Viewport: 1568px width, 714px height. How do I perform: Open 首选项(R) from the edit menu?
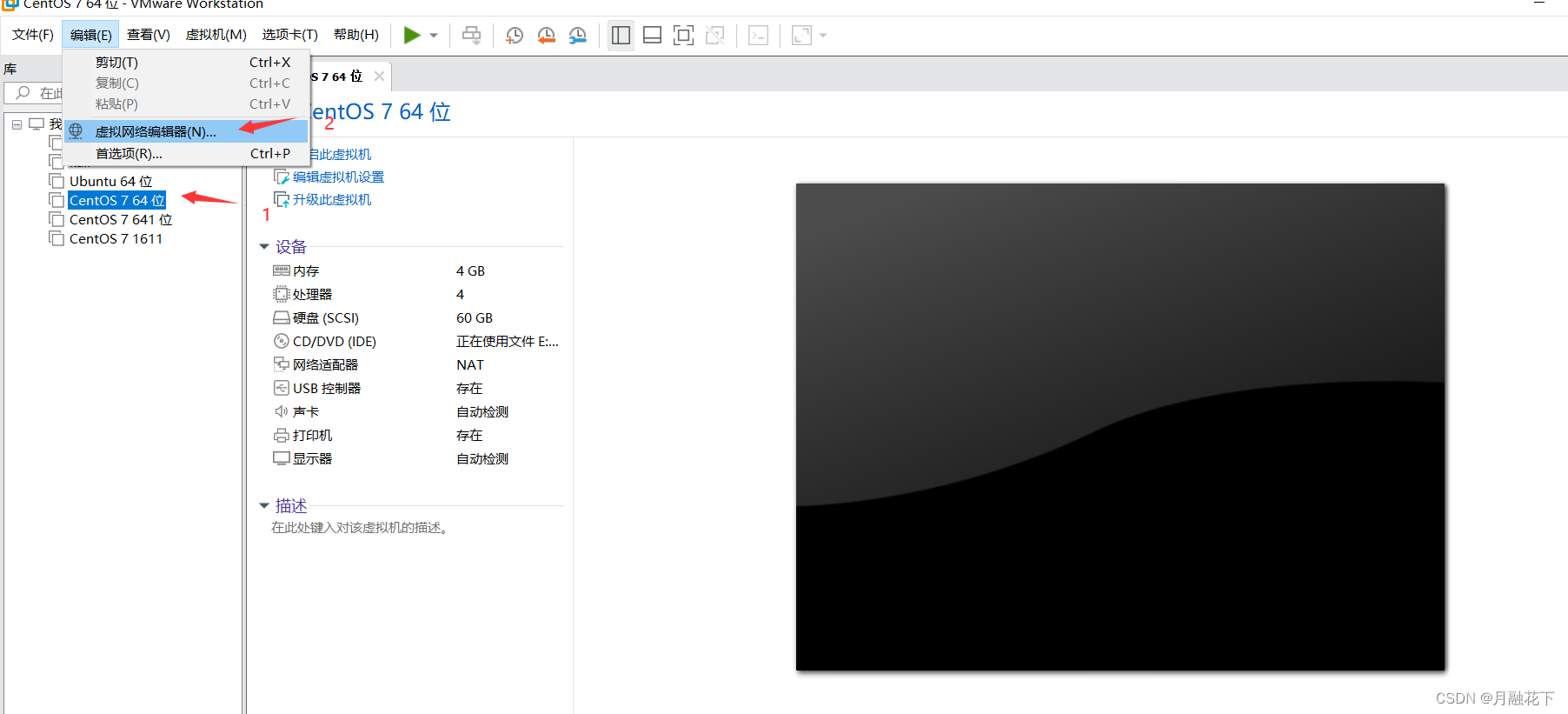point(187,154)
